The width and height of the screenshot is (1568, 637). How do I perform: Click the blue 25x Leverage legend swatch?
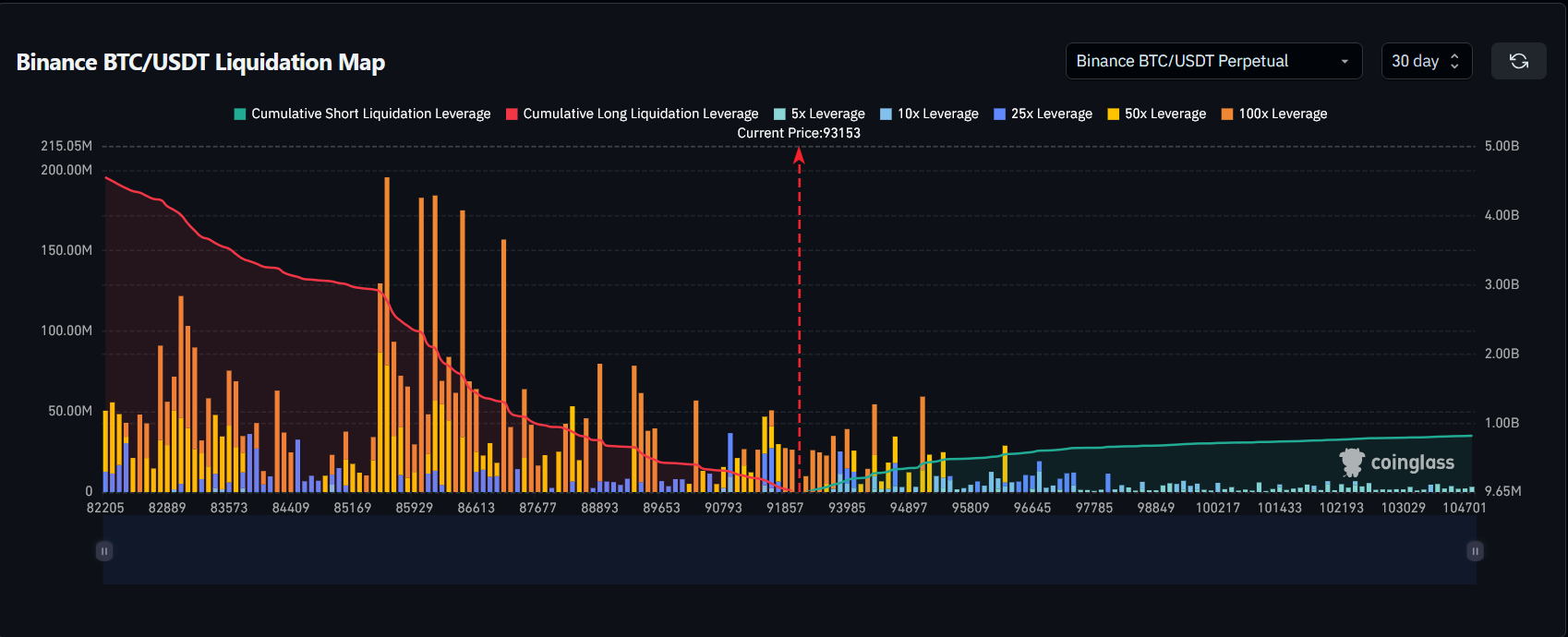coord(999,114)
